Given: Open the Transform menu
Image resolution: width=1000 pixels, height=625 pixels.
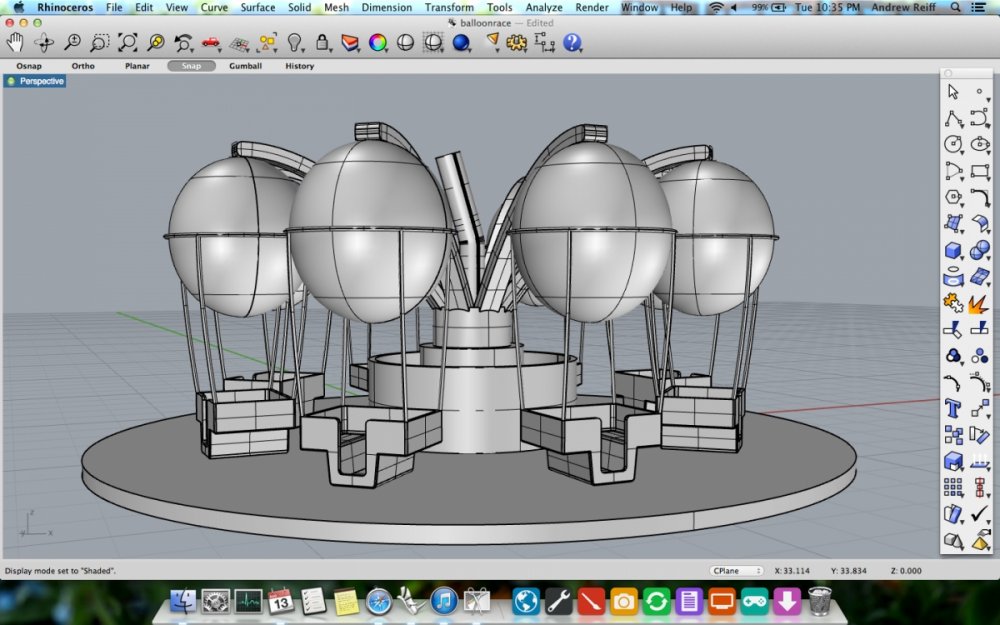Looking at the screenshot, I should 449,7.
